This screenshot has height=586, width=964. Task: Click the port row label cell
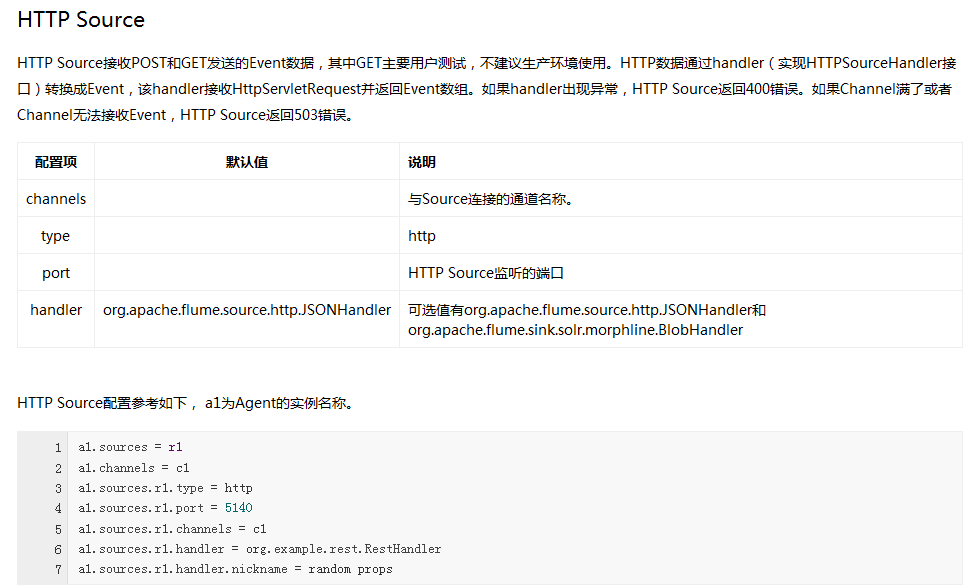56,273
